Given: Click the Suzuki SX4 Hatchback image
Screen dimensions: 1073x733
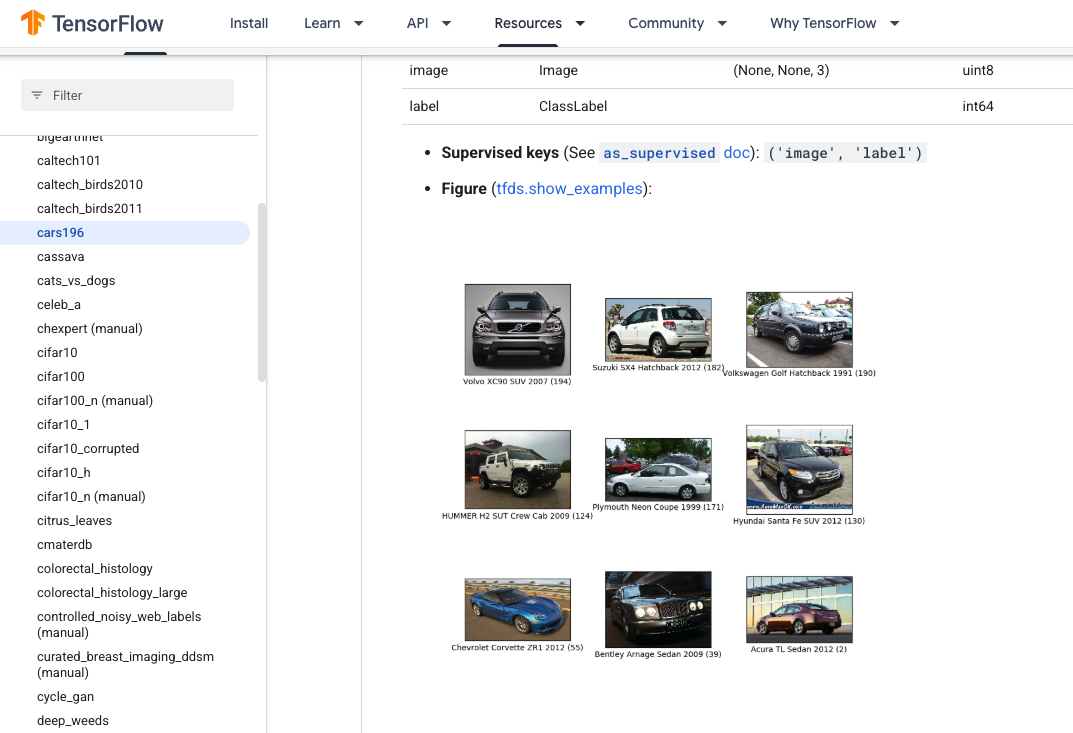Looking at the screenshot, I should pyautogui.click(x=658, y=329).
